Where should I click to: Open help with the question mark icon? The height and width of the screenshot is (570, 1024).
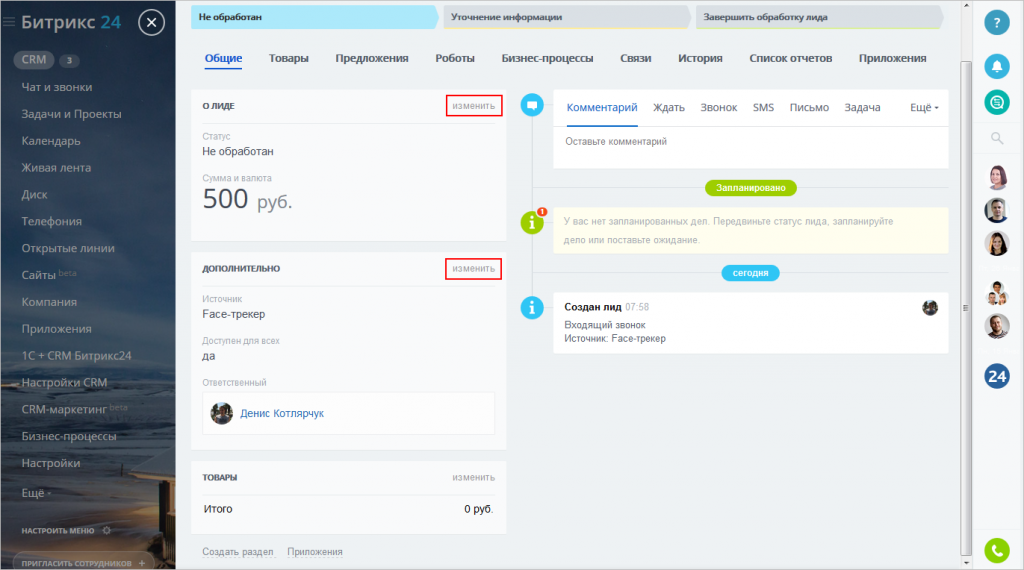coord(997,23)
